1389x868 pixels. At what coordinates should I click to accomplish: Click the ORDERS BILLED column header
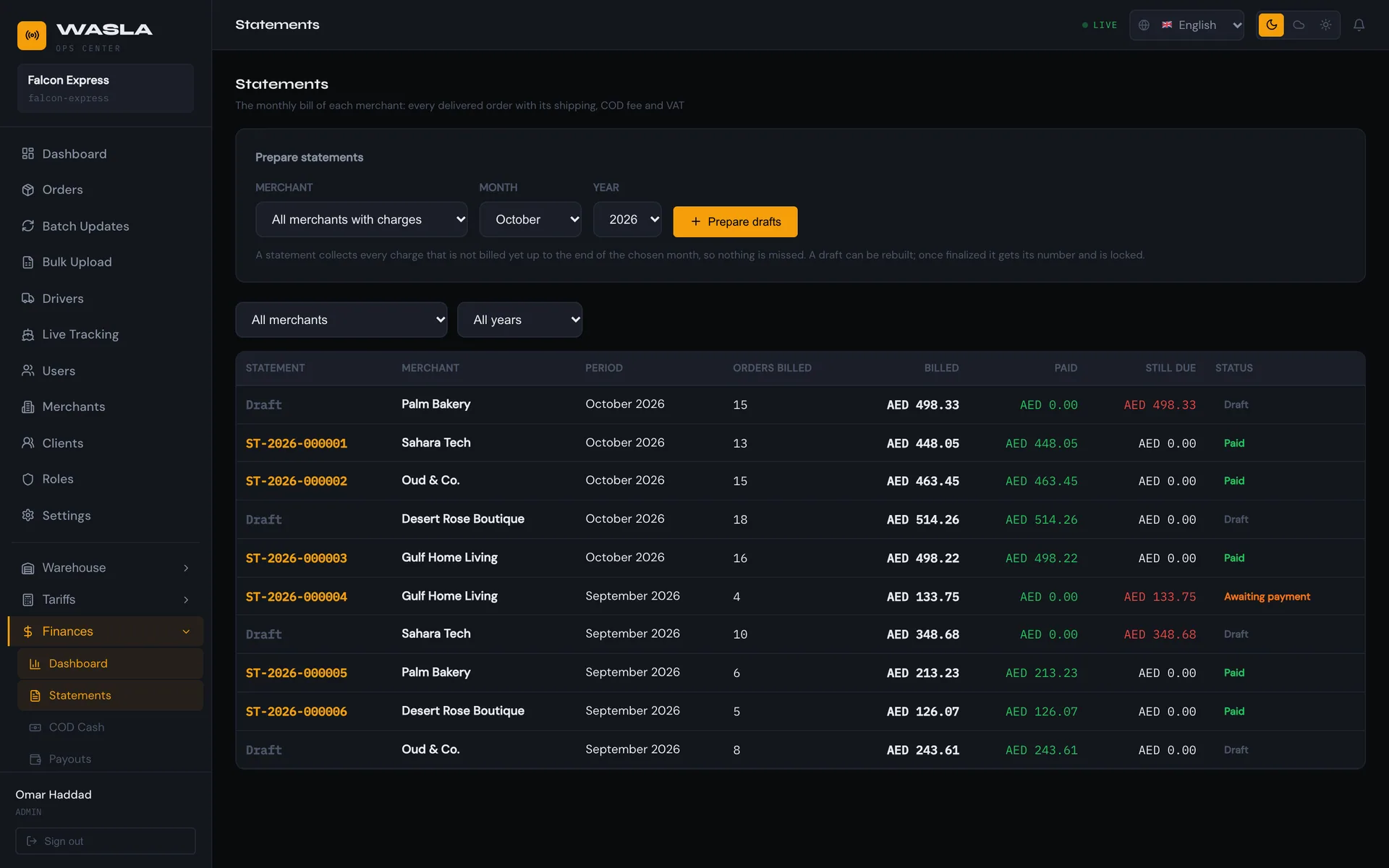click(772, 368)
